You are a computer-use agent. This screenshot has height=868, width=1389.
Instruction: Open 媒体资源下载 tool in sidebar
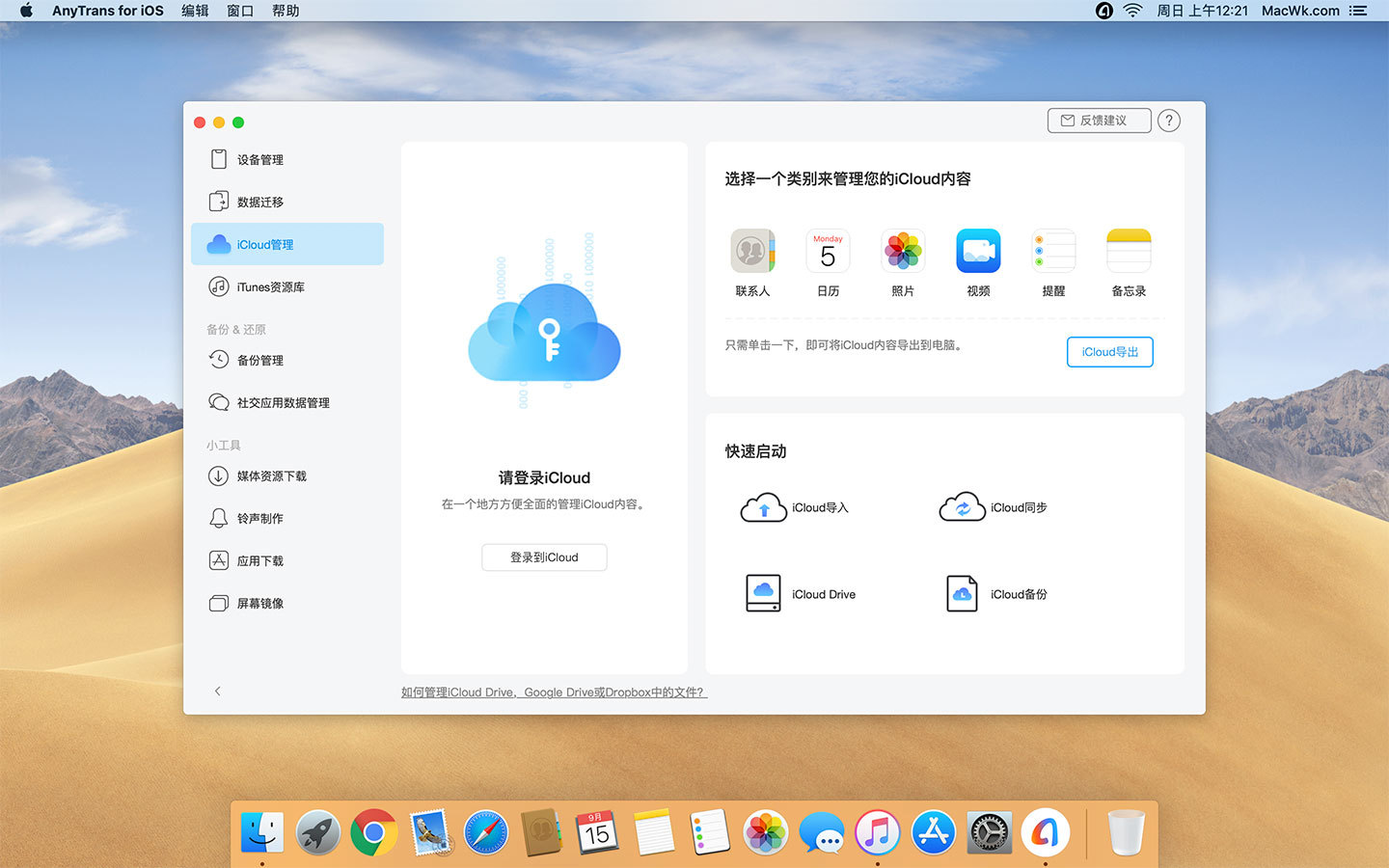(287, 475)
